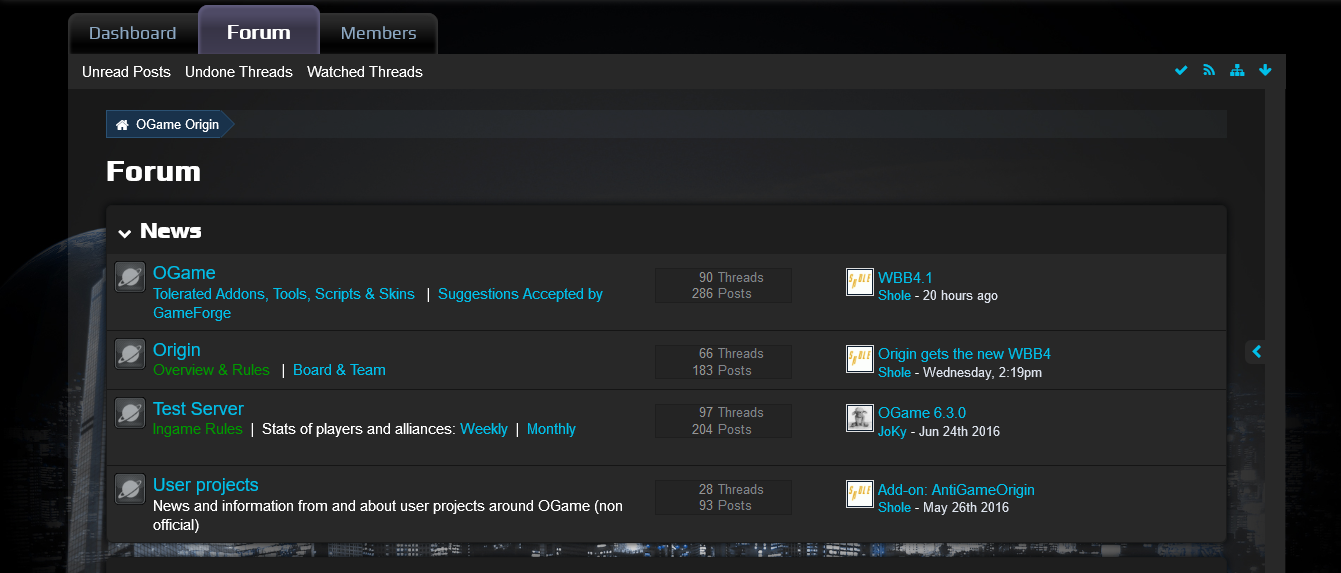Click the home icon in the OGame Origin breadcrumb
The height and width of the screenshot is (573, 1341).
pos(122,125)
